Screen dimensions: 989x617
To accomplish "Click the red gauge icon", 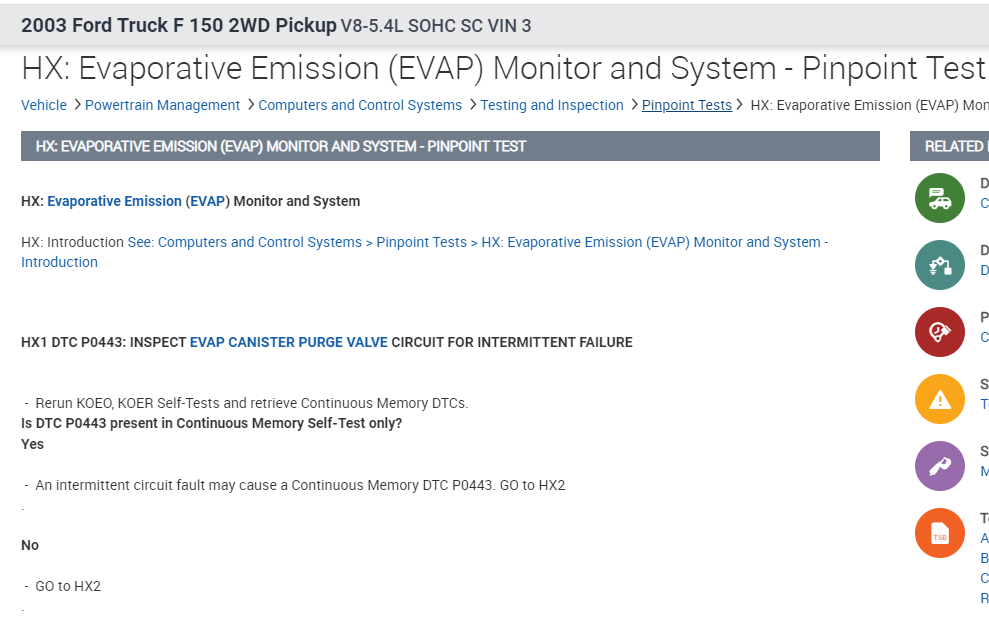I will (939, 332).
